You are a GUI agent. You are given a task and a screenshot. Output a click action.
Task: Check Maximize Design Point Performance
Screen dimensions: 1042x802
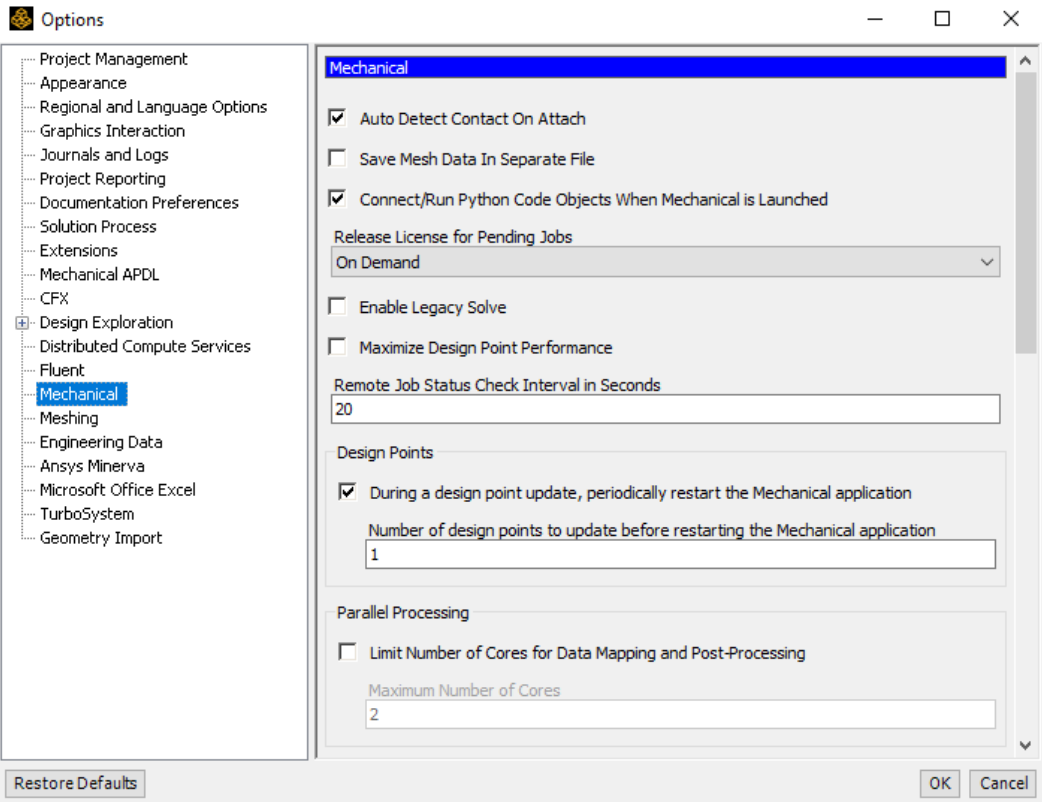338,347
